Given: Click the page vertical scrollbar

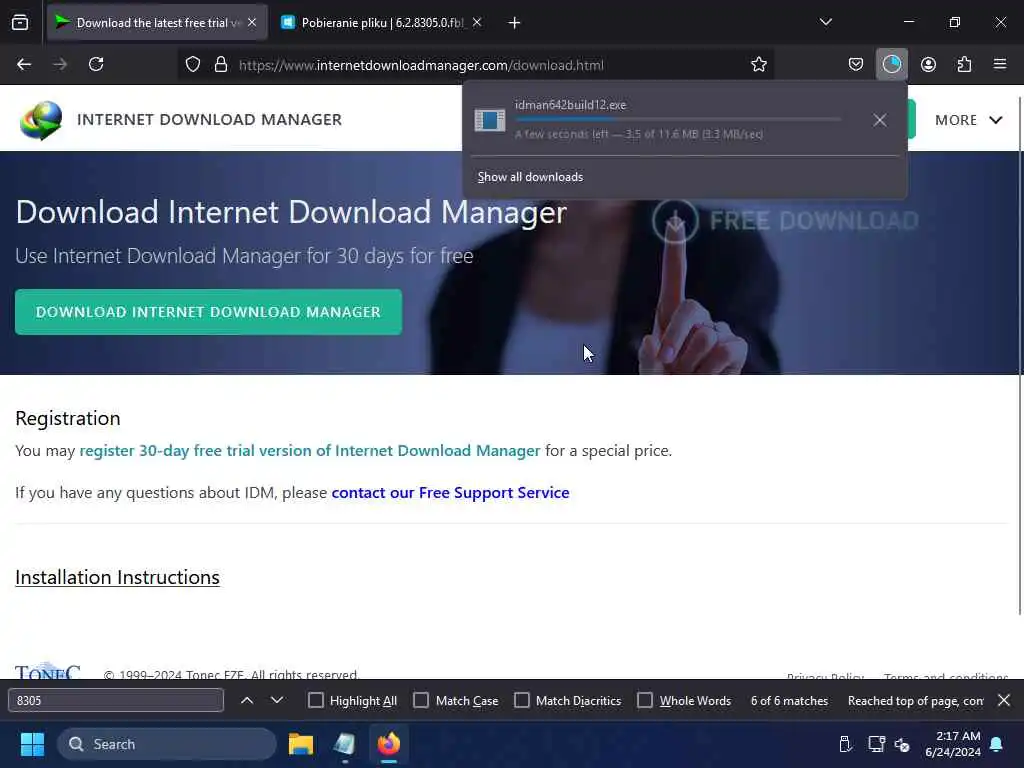Looking at the screenshot, I should click(x=1019, y=356).
